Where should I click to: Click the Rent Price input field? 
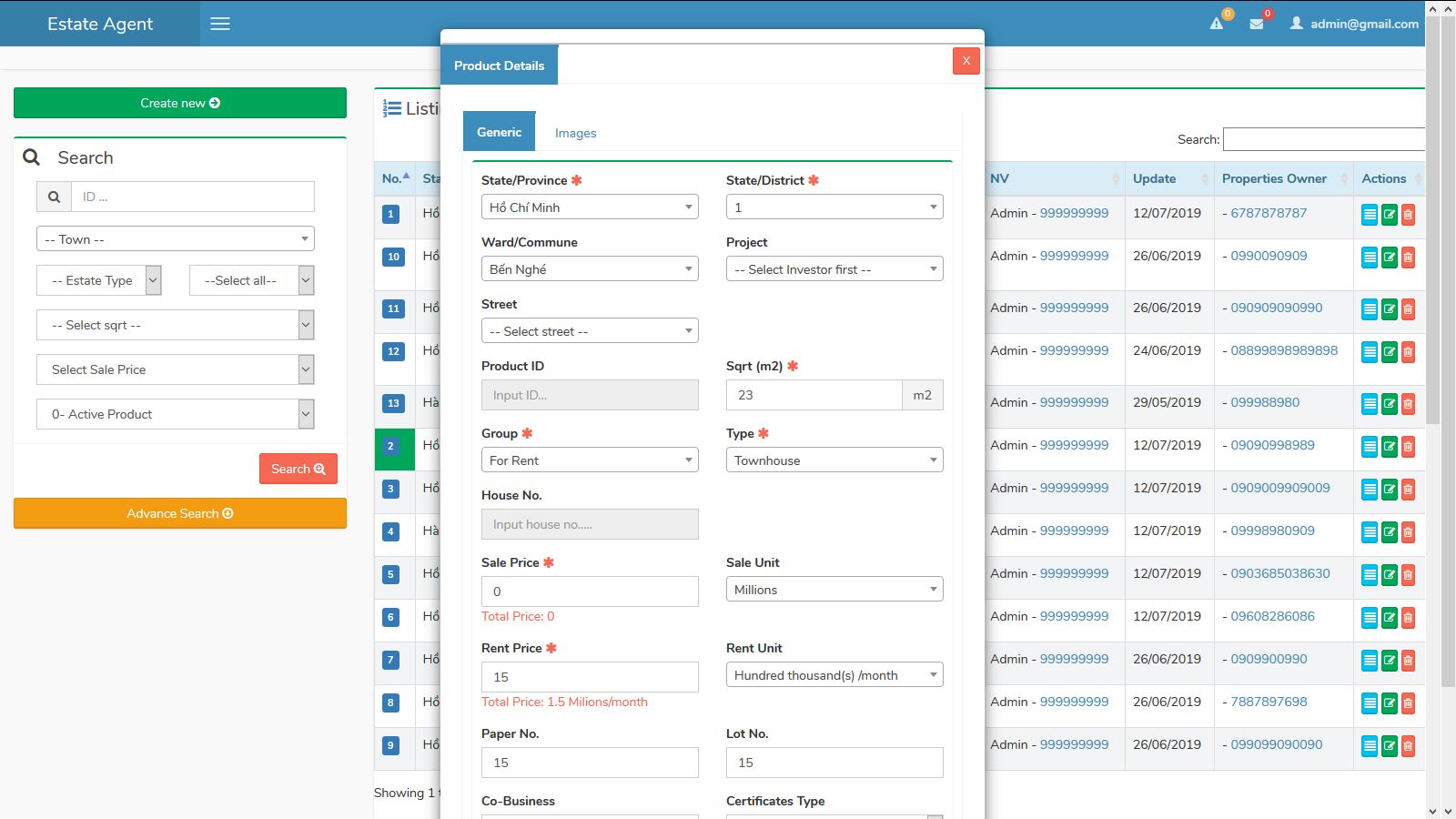tap(590, 677)
